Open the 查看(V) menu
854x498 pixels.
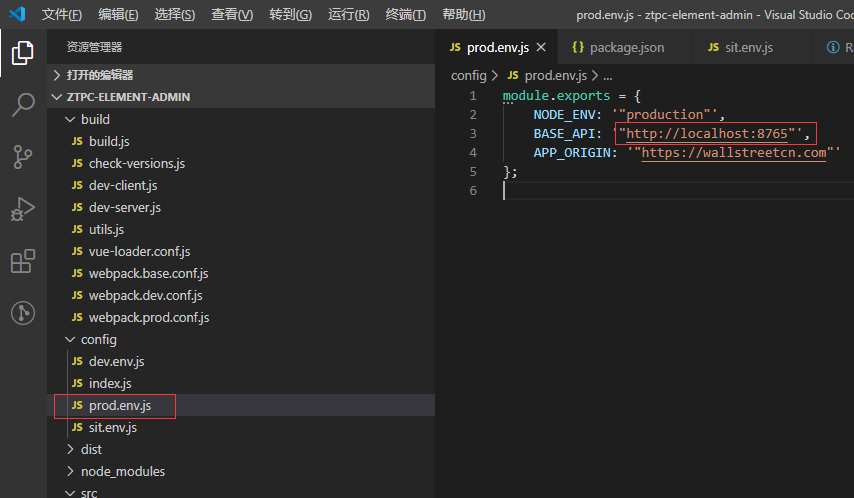[x=232, y=14]
